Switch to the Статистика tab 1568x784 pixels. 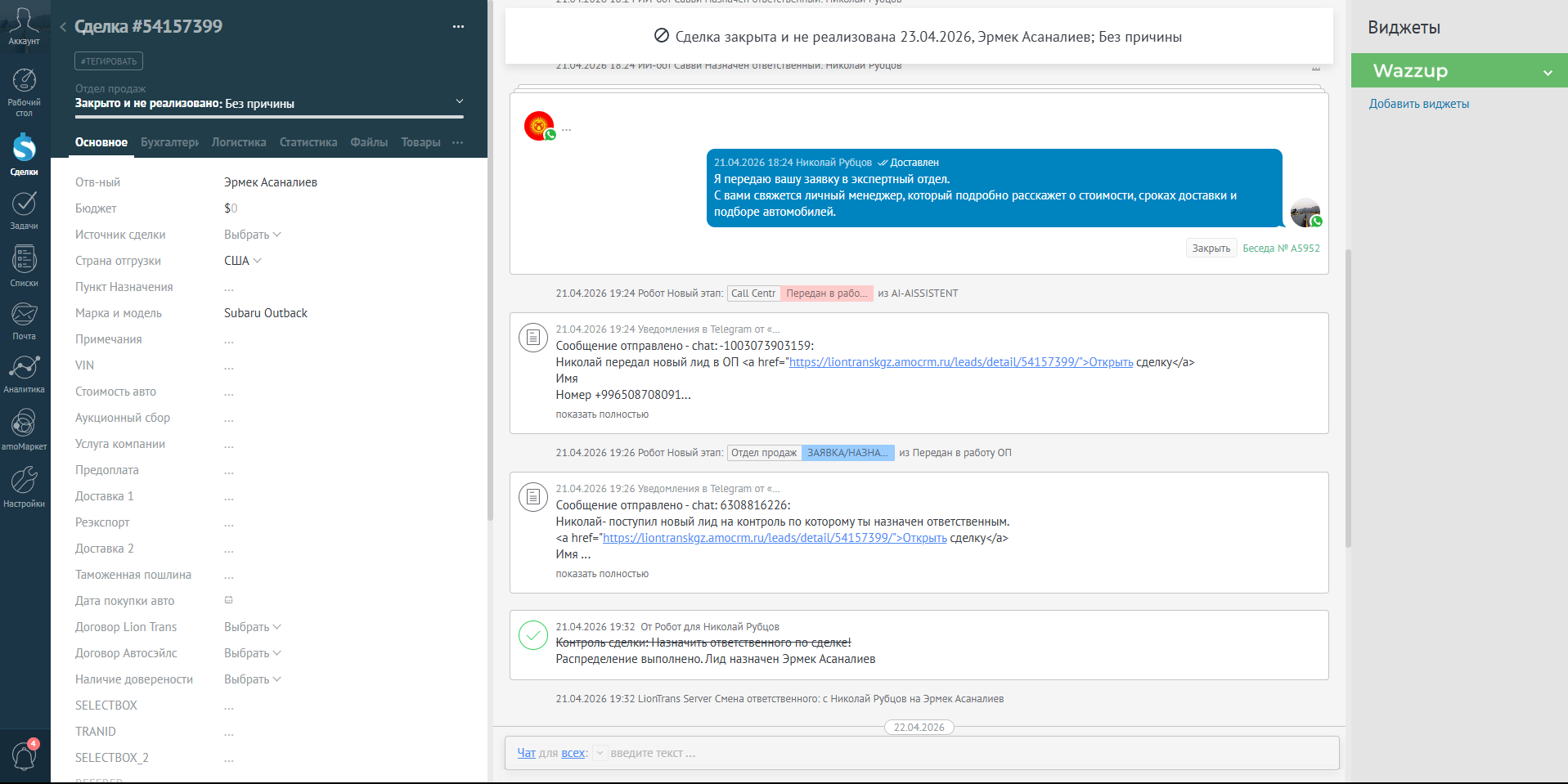[308, 142]
